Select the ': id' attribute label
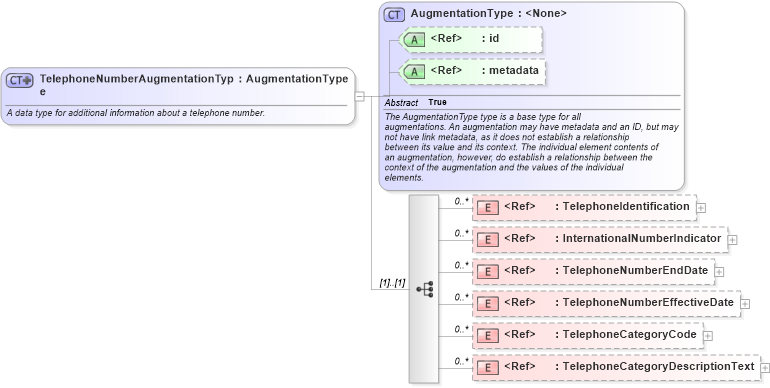The height and width of the screenshot is (388, 770). [490, 38]
